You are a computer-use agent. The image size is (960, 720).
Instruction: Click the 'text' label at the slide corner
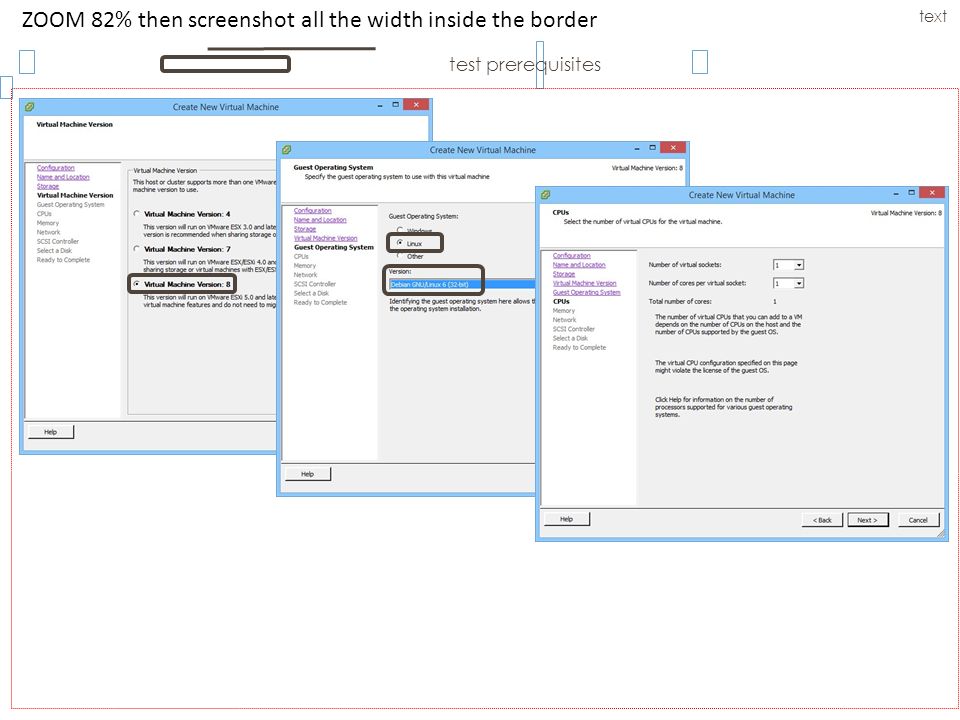click(932, 16)
